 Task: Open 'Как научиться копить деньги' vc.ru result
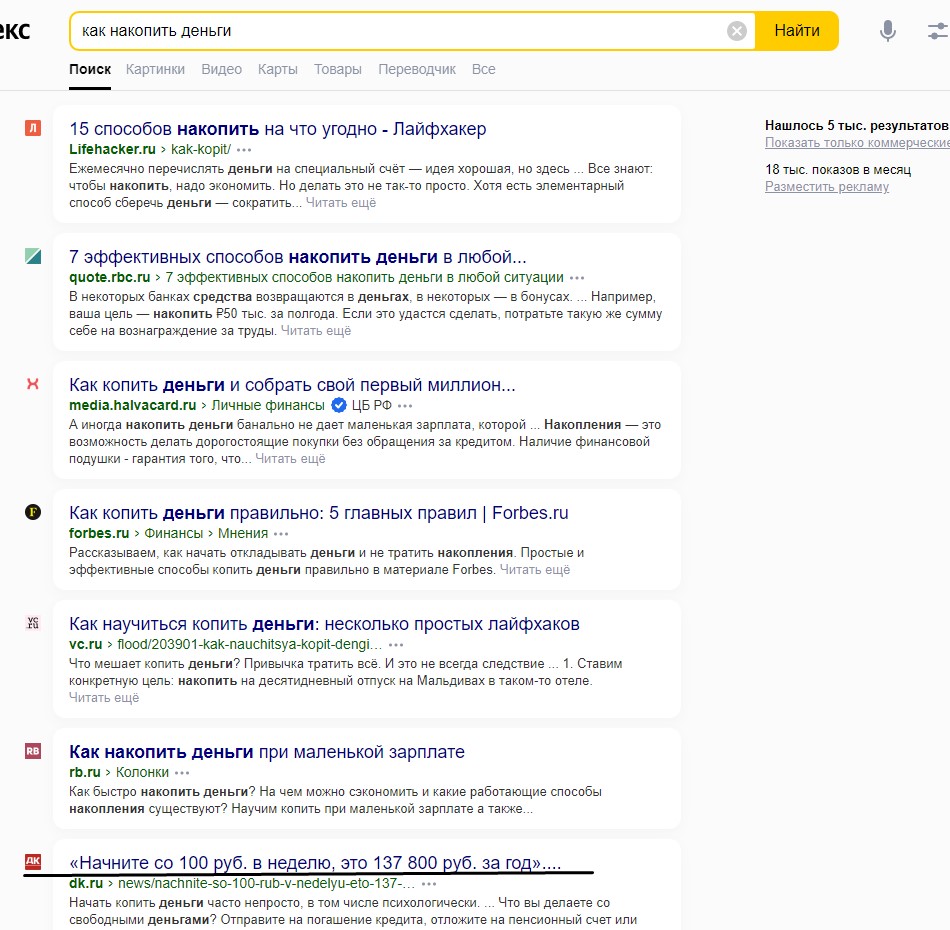coord(324,623)
